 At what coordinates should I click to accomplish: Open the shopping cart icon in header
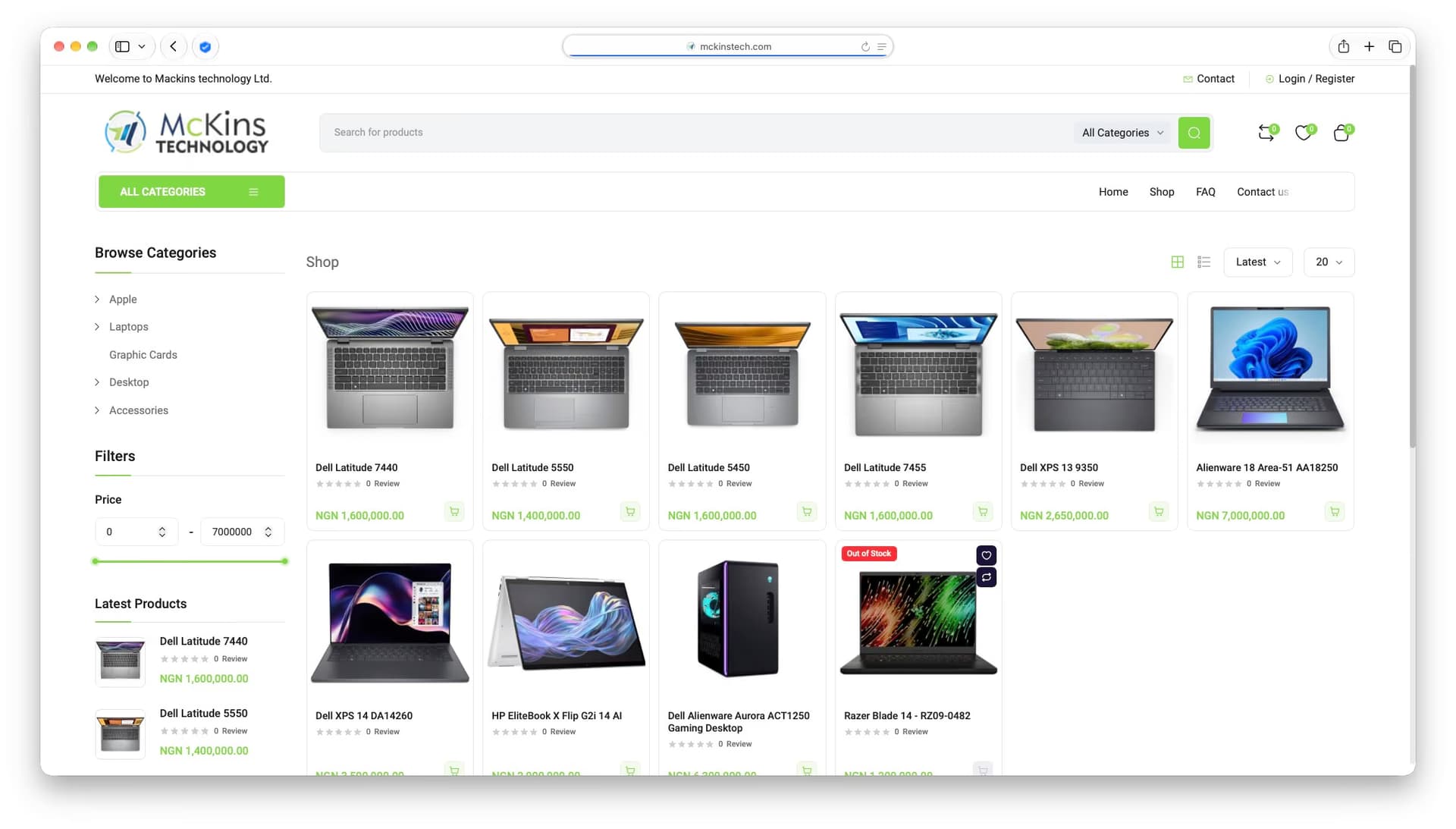click(x=1341, y=133)
